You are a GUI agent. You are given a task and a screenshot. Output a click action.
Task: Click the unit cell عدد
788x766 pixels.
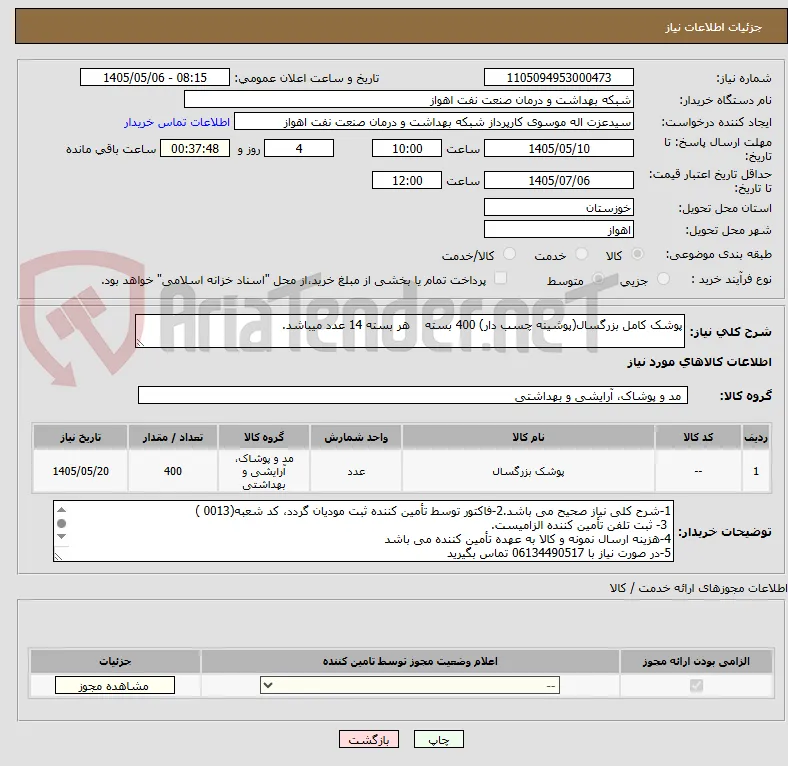356,471
